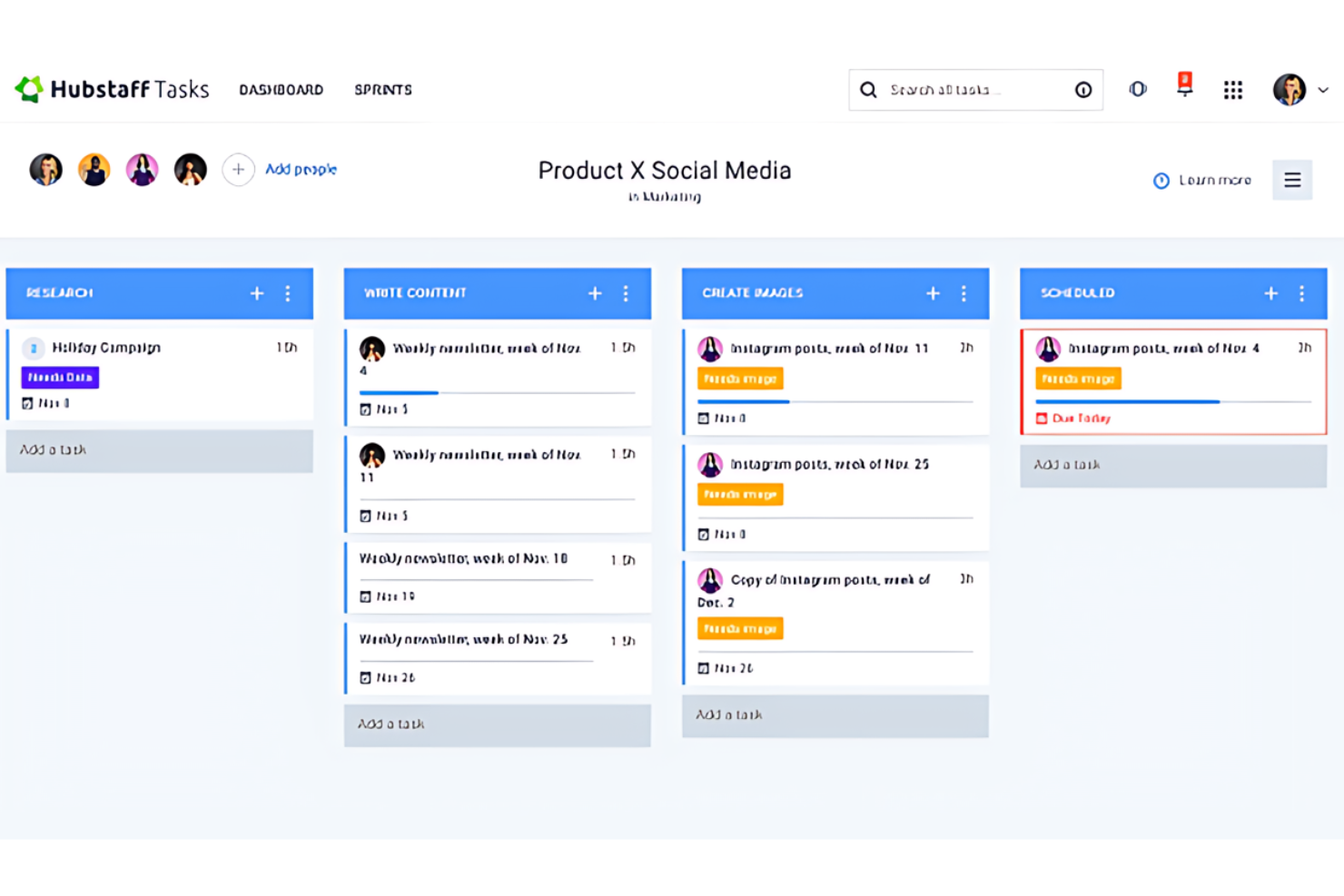This screenshot has height=896, width=1344.
Task: Open the info icon inside the search bar
Action: pyautogui.click(x=1082, y=89)
